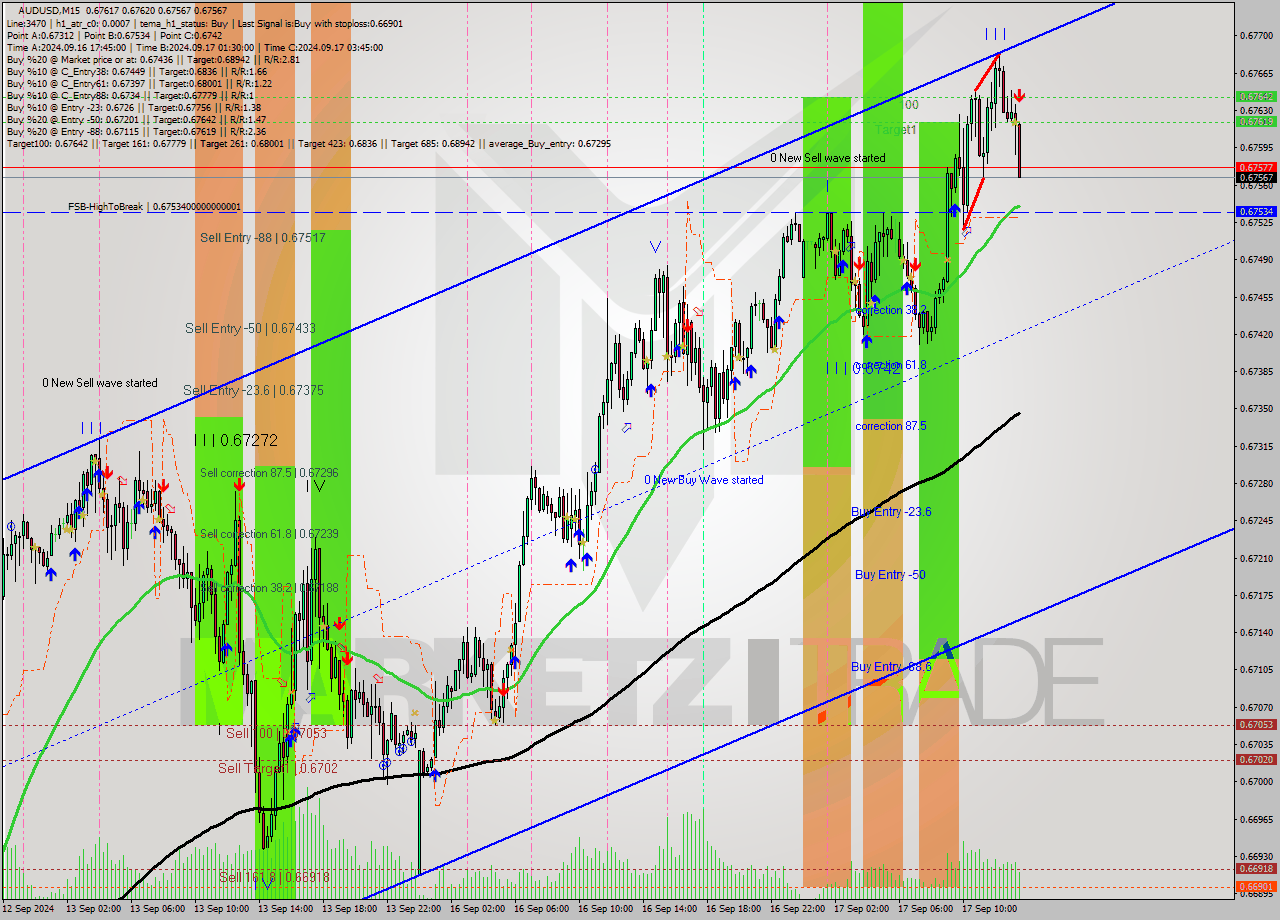This screenshot has width=1280, height=920.
Task: Click the 'Sell Entry -50 | 0.67433' label
Action: 250,328
